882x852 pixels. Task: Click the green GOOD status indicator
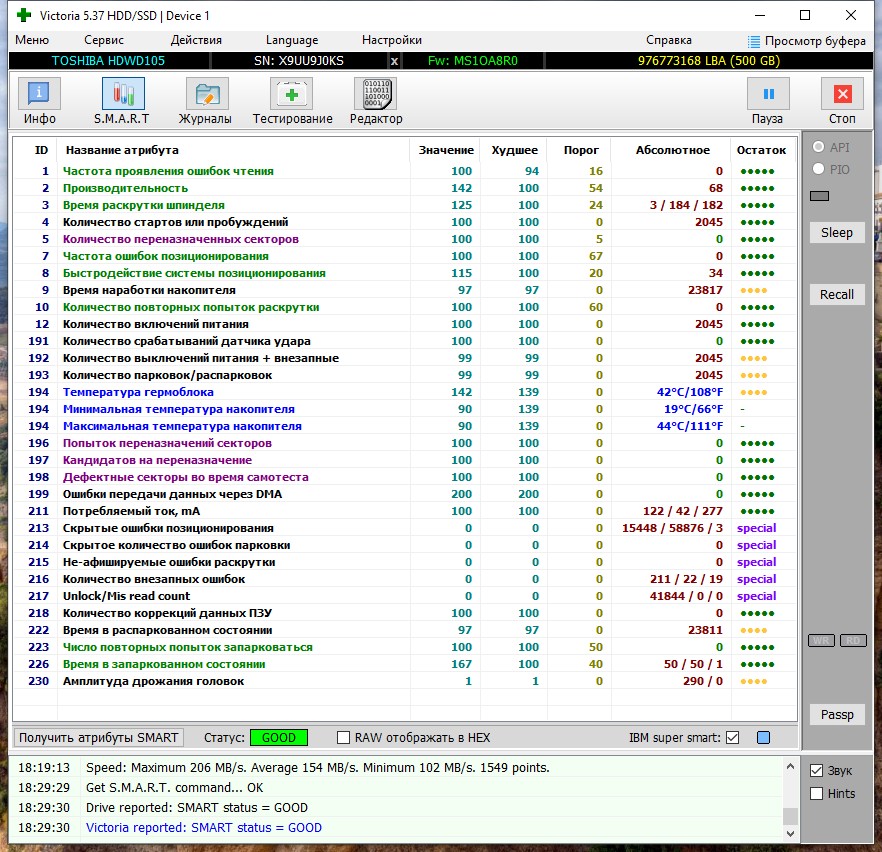pyautogui.click(x=279, y=737)
